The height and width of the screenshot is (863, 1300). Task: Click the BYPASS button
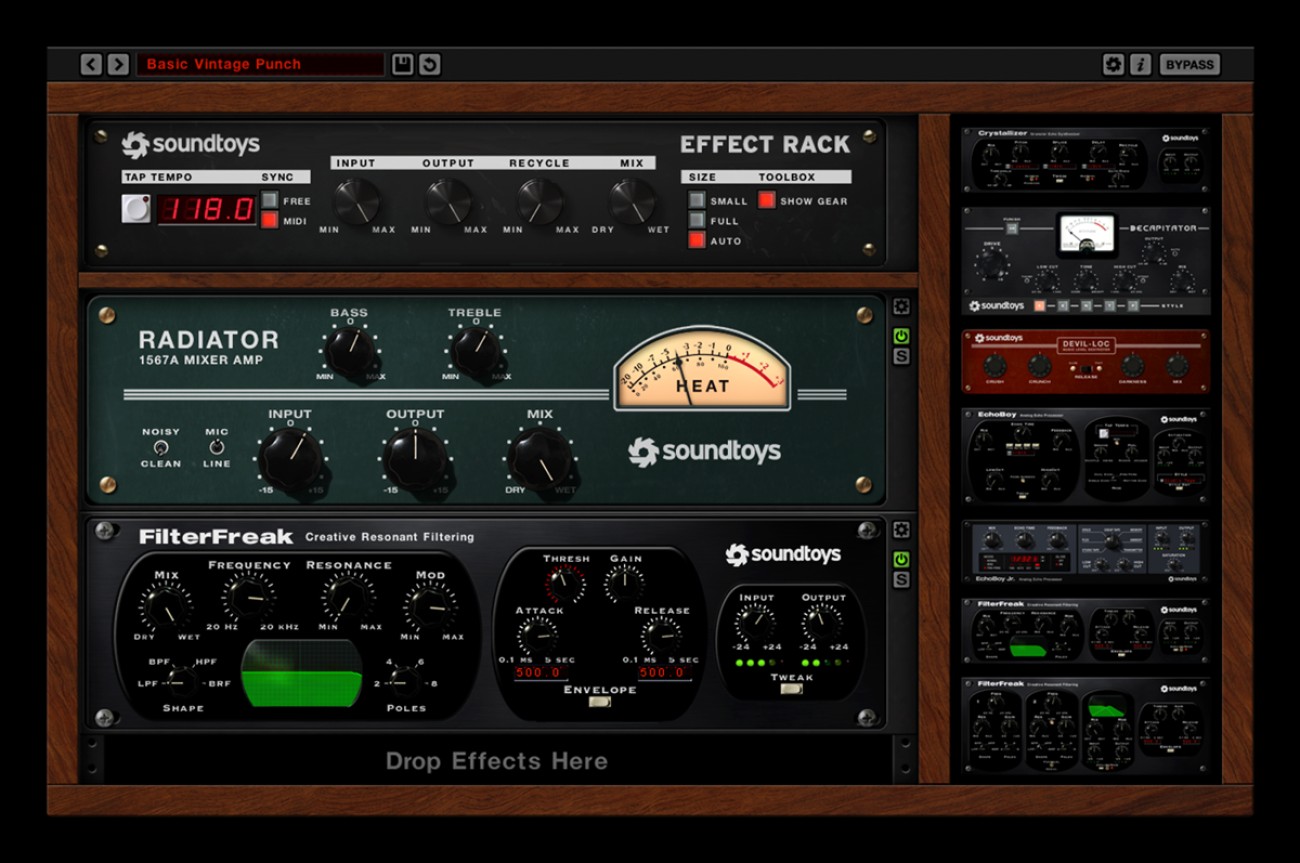pos(1189,63)
